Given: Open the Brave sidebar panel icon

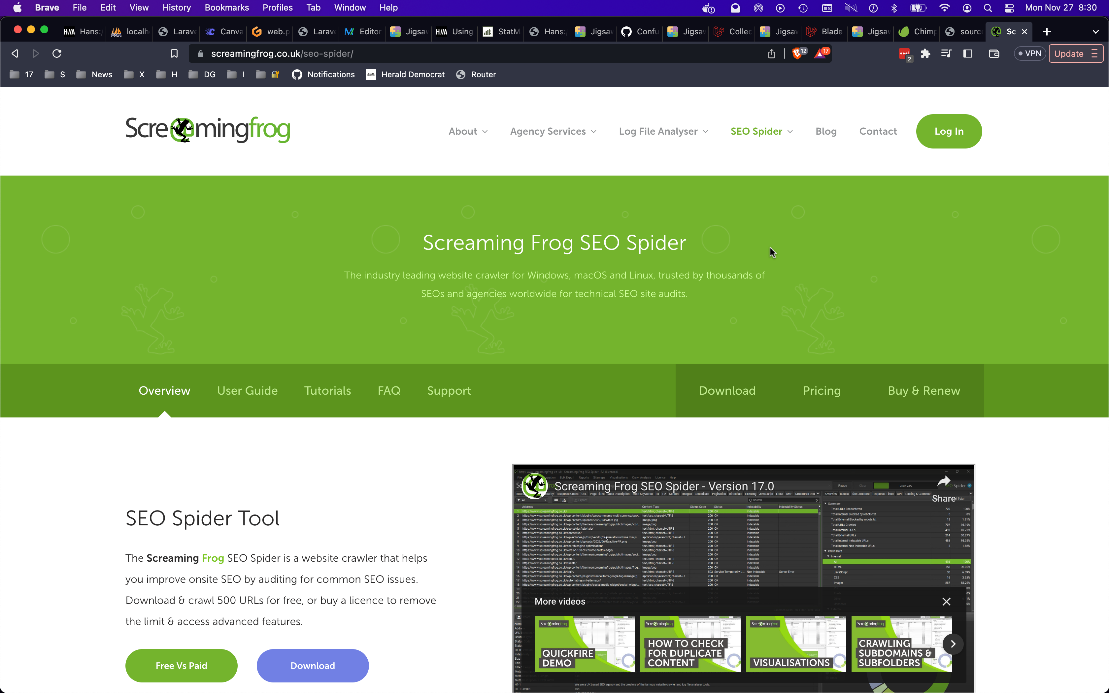Looking at the screenshot, I should [x=966, y=53].
